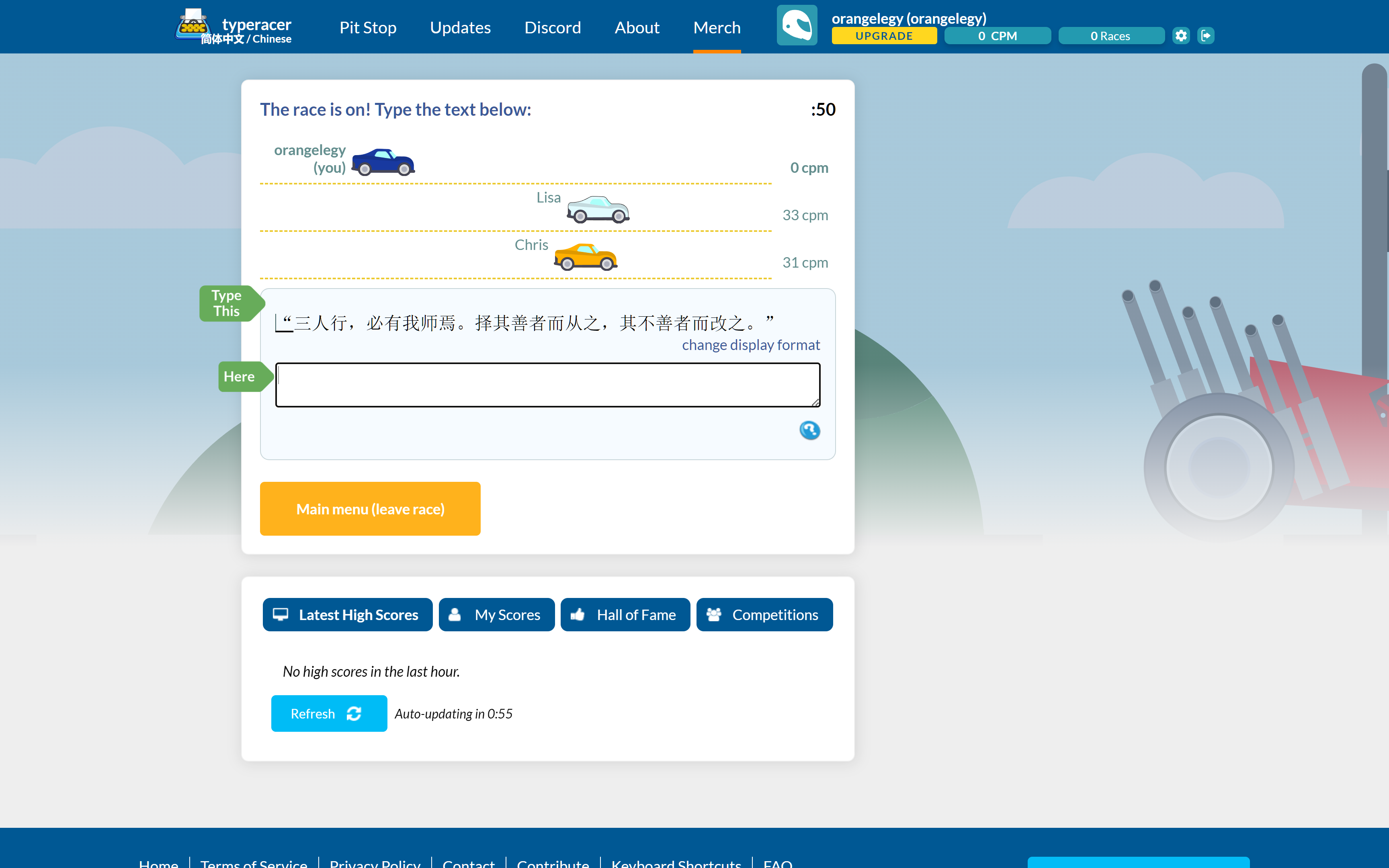This screenshot has height=868, width=1389.
Task: Open Merch tab
Action: point(717,27)
